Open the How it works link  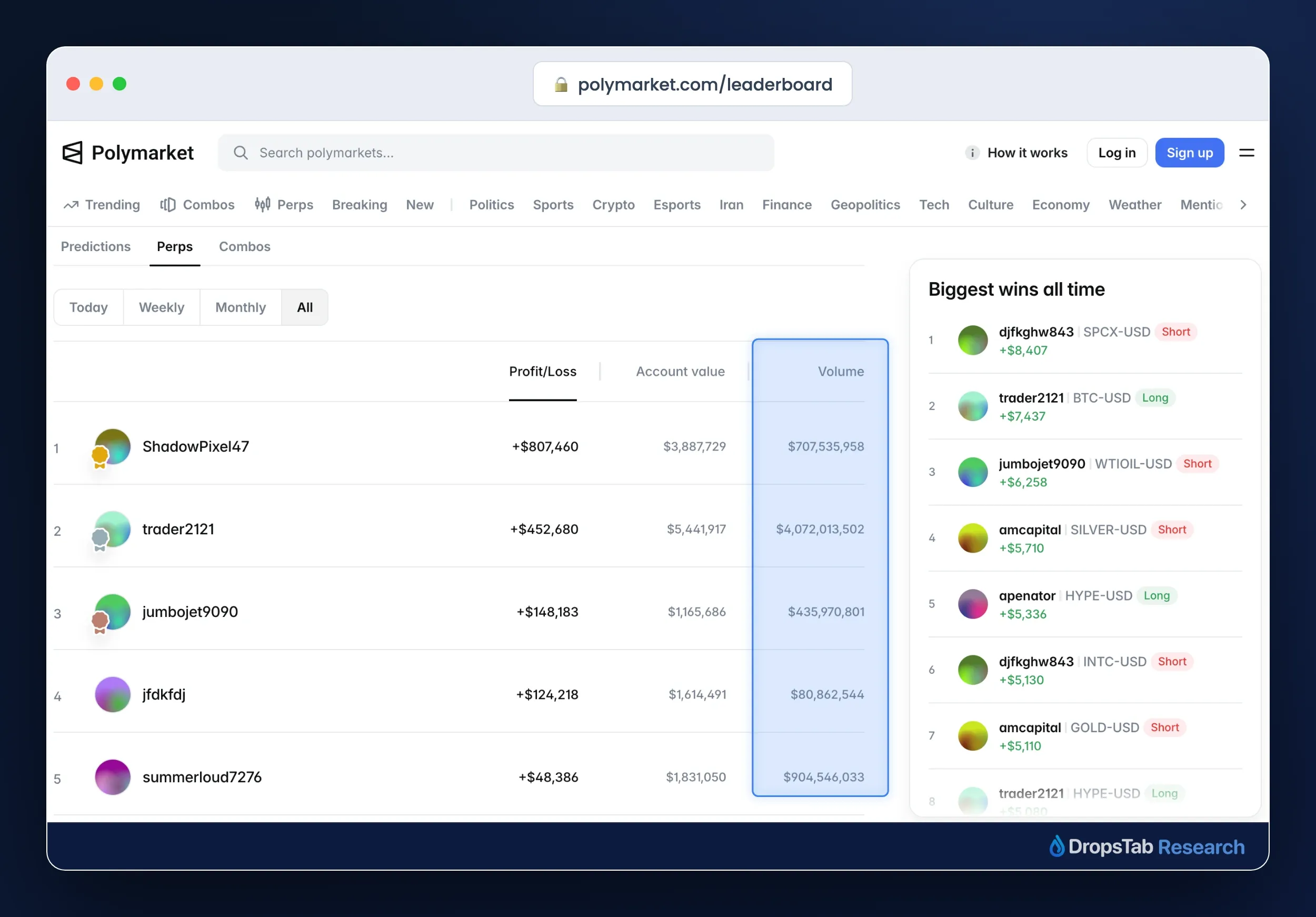coord(1028,153)
